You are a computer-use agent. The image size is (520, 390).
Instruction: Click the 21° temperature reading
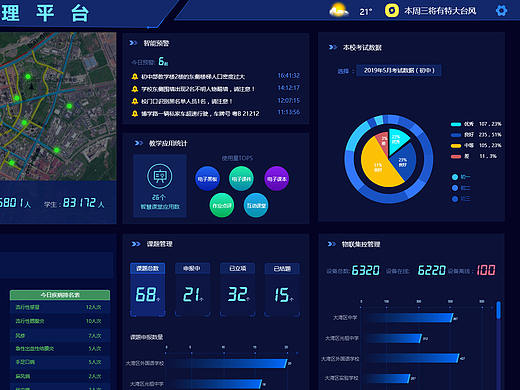coord(365,12)
